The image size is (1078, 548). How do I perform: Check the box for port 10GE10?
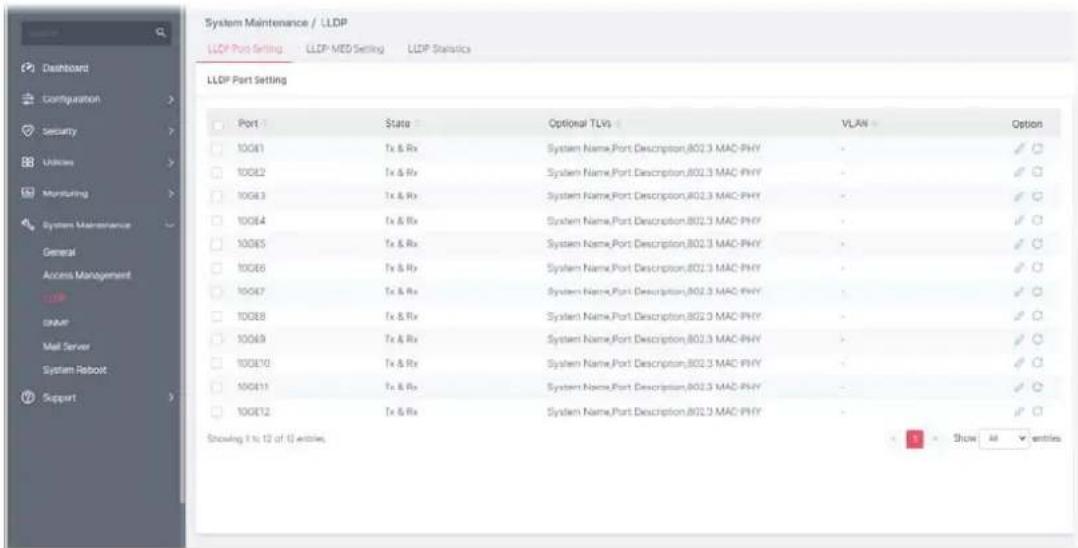click(x=219, y=362)
